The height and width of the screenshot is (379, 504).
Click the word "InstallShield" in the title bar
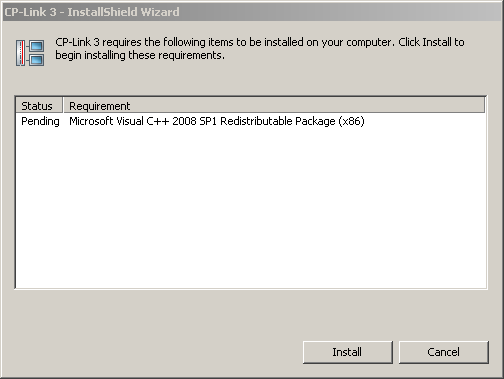pyautogui.click(x=102, y=12)
